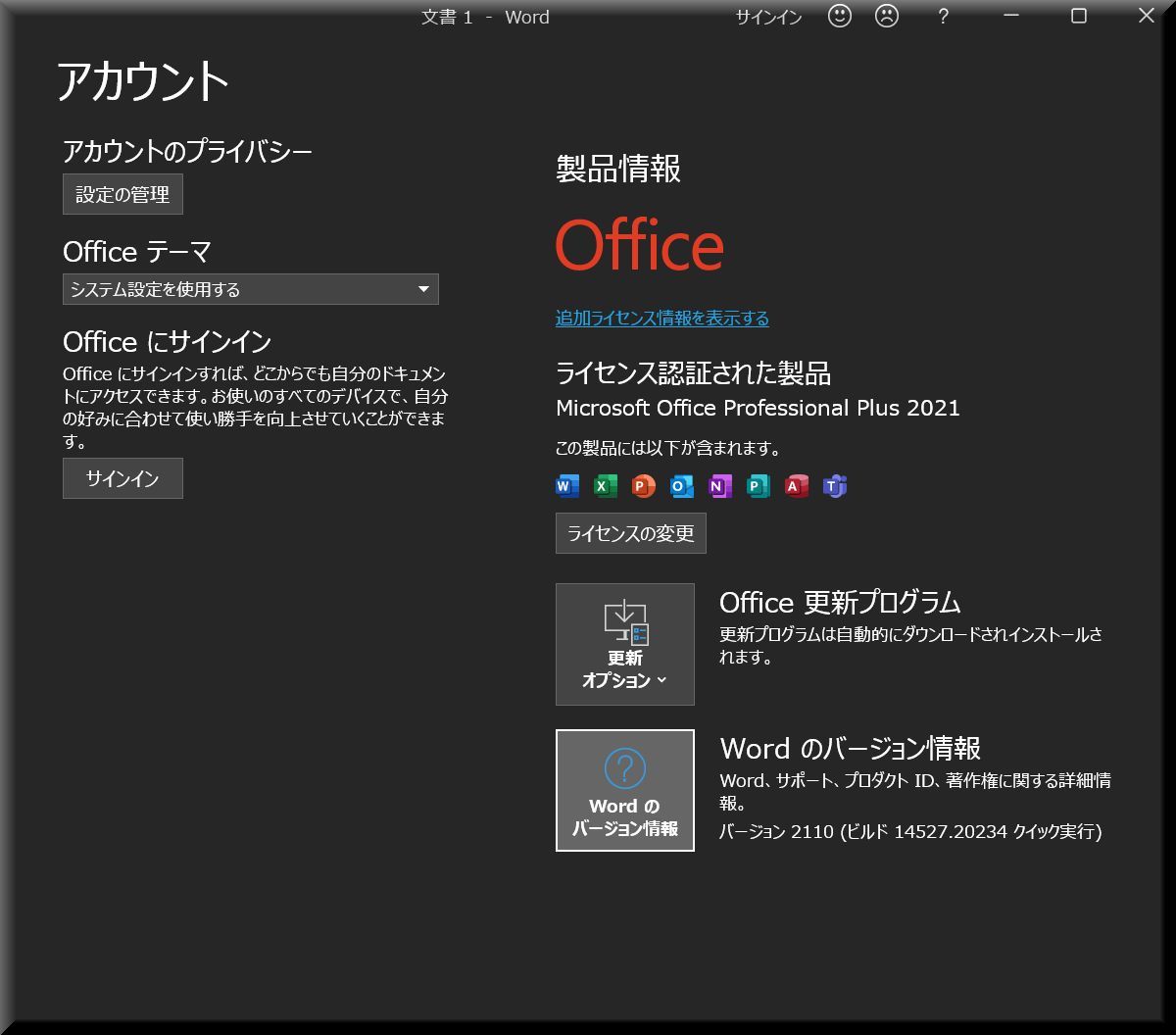1176x1035 pixels.
Task: Click 設定の管理 button
Action: click(122, 194)
